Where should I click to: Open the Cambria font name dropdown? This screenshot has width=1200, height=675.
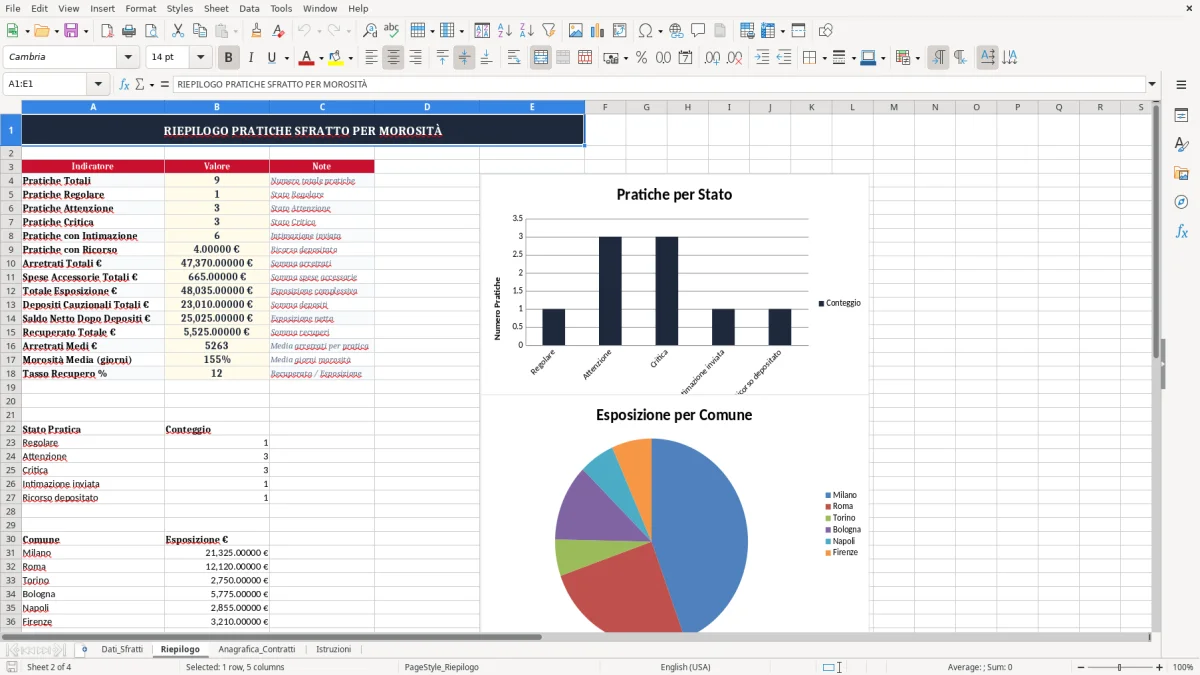point(128,58)
